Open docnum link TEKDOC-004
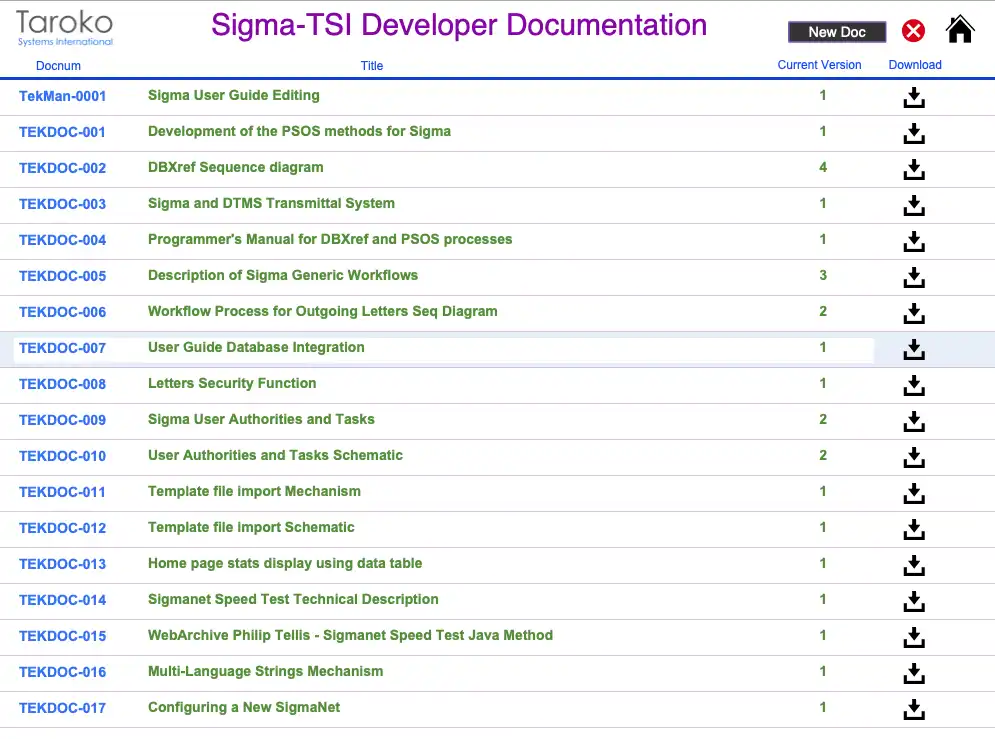This screenshot has width=995, height=739. (x=62, y=240)
